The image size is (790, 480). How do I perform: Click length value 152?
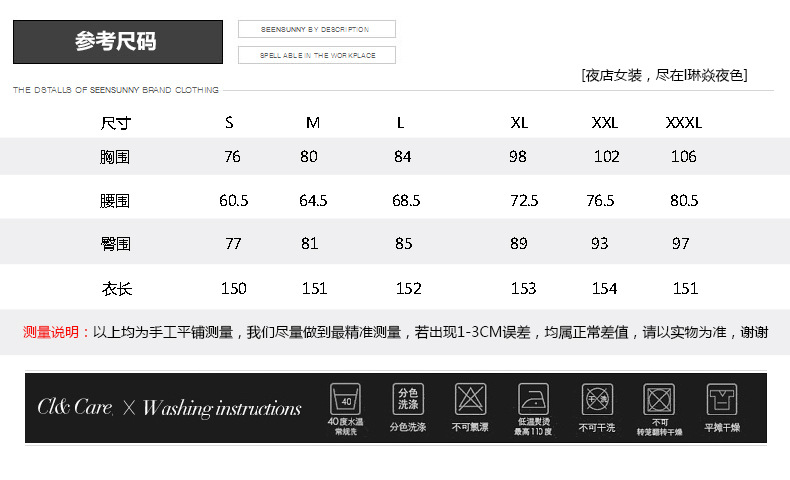coord(409,289)
